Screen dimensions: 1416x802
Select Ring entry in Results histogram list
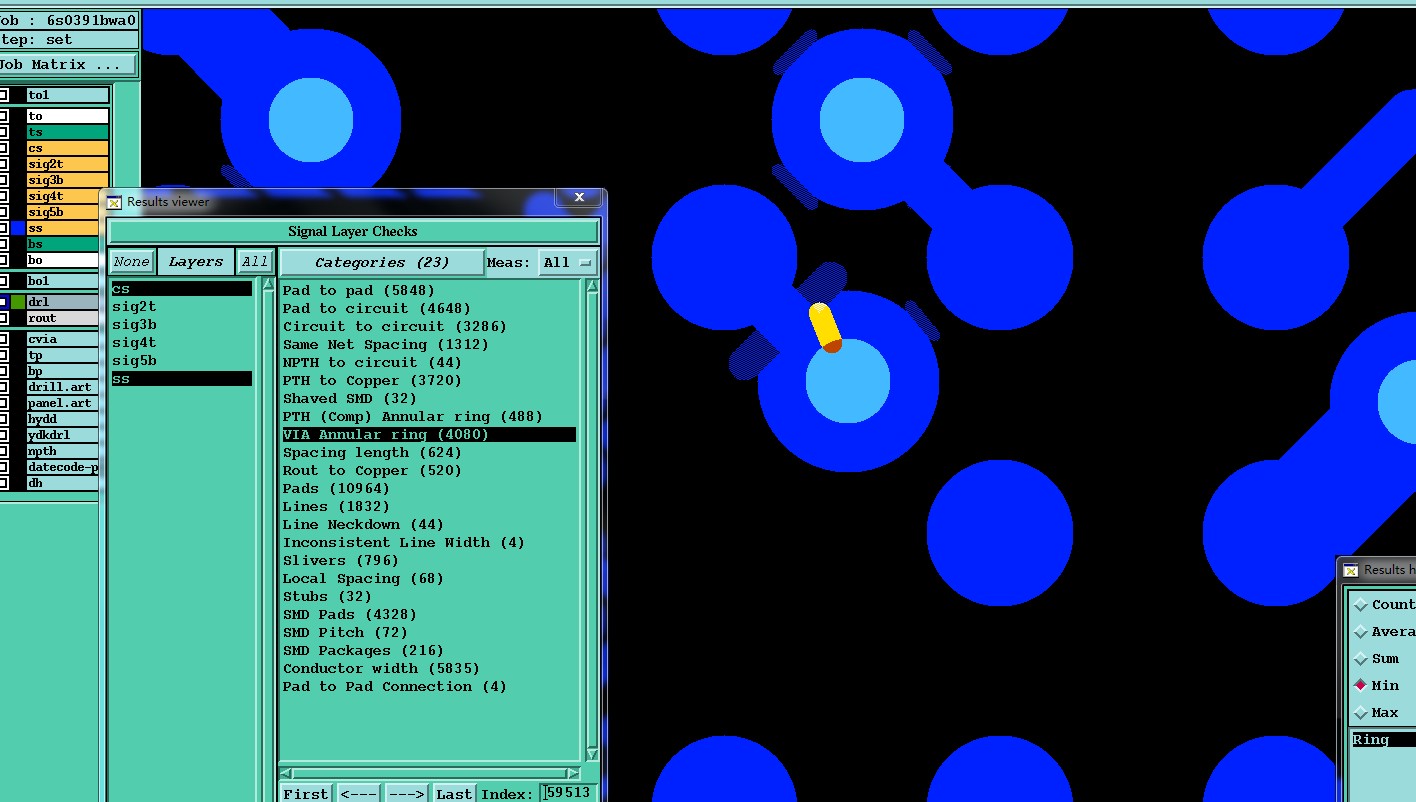point(1383,740)
